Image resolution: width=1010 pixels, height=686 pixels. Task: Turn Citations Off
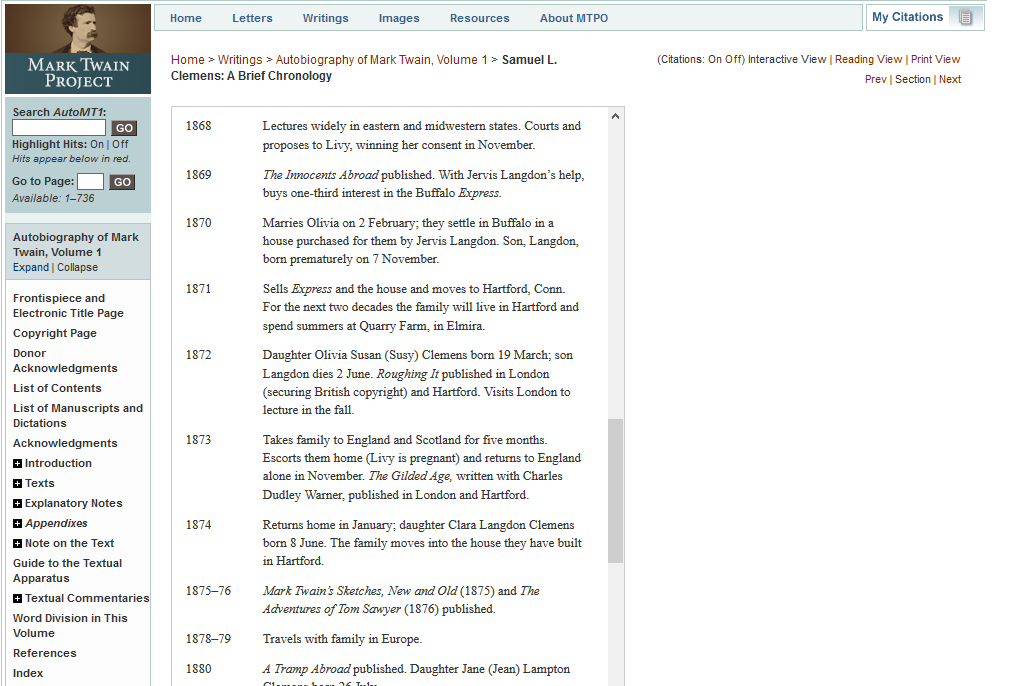pyautogui.click(x=734, y=59)
